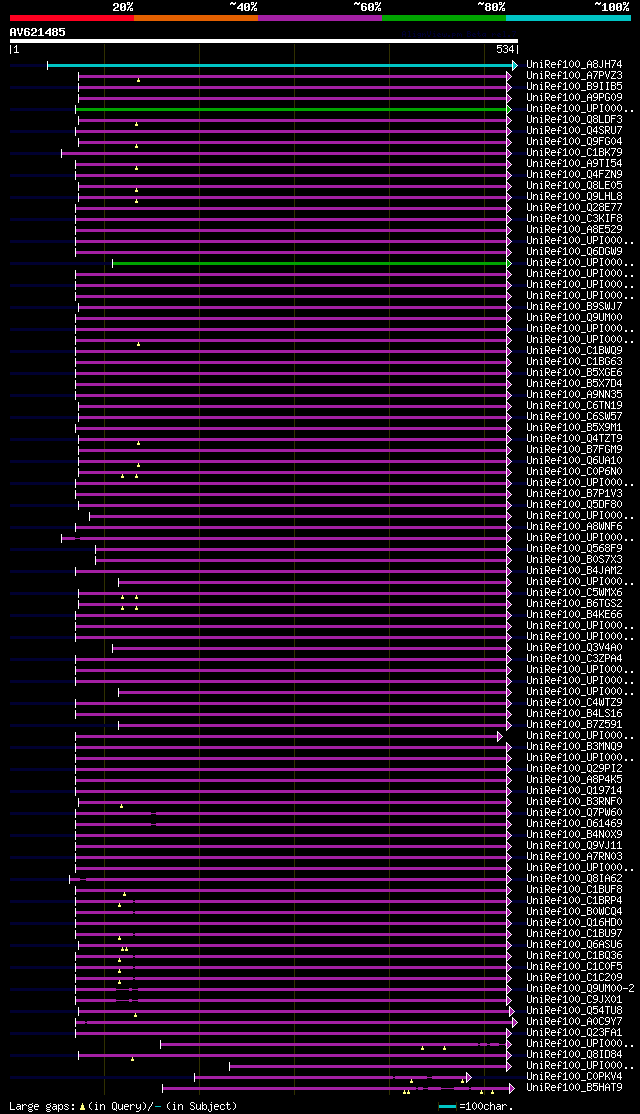Image resolution: width=640 pixels, height=1114 pixels.
Task: Click the UniRef100_C6TN19 entry
Action: [575, 406]
